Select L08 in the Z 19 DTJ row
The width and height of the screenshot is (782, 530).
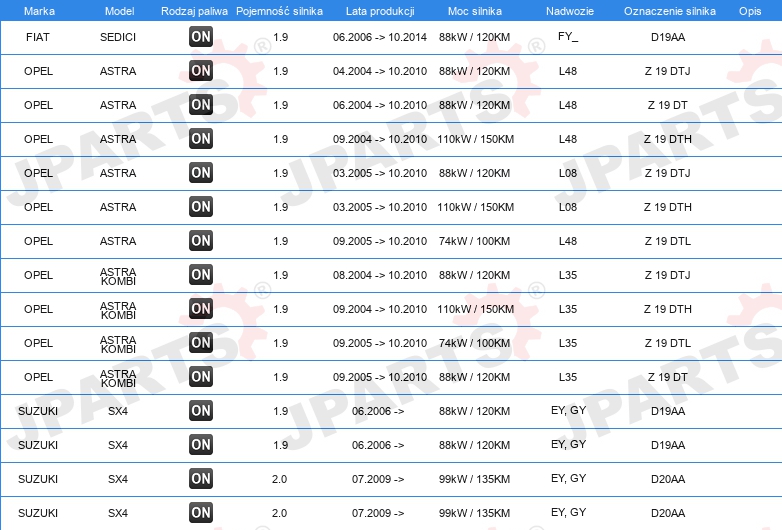pos(568,173)
